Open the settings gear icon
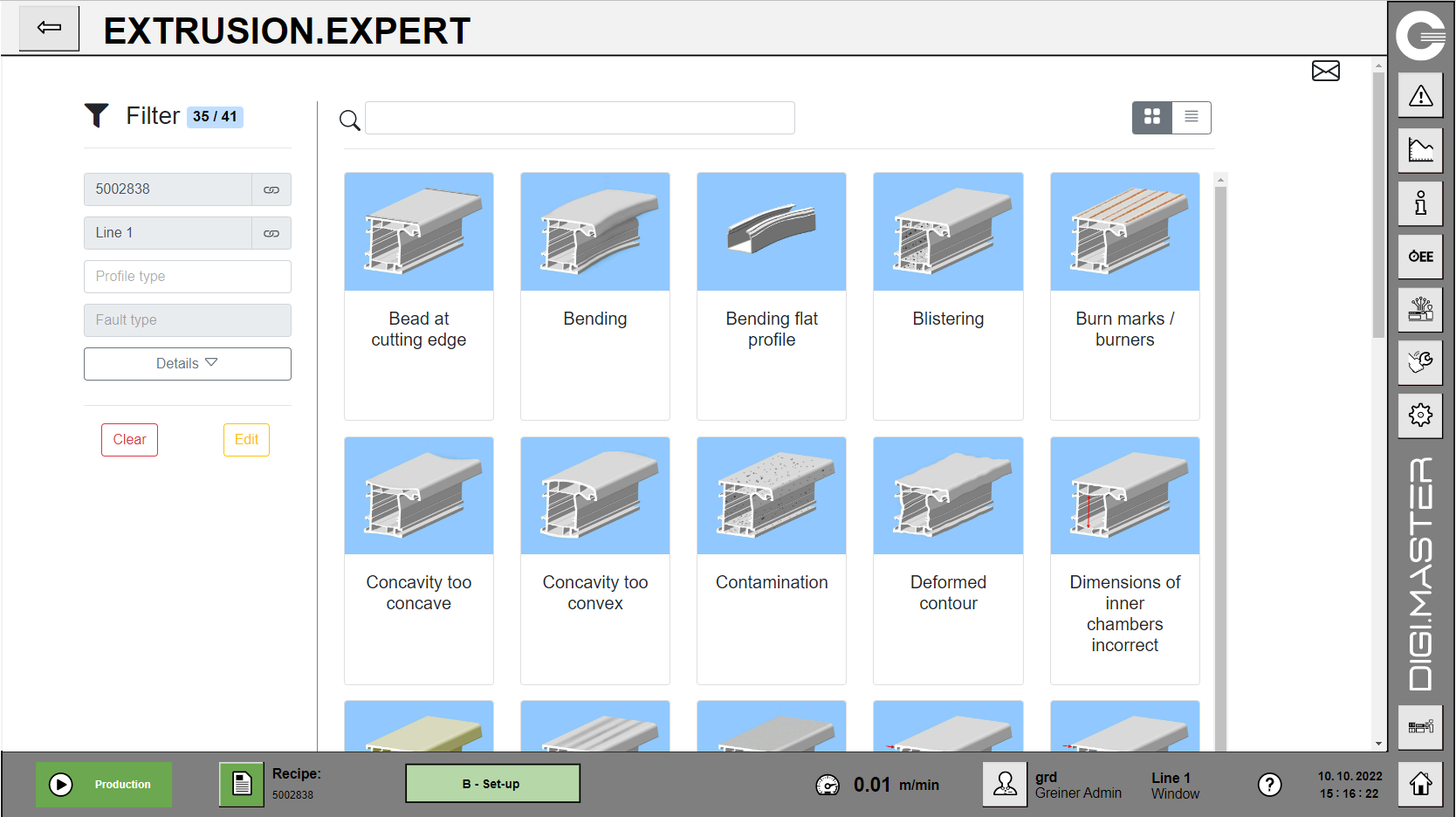Viewport: 1456px width, 817px height. click(1420, 415)
